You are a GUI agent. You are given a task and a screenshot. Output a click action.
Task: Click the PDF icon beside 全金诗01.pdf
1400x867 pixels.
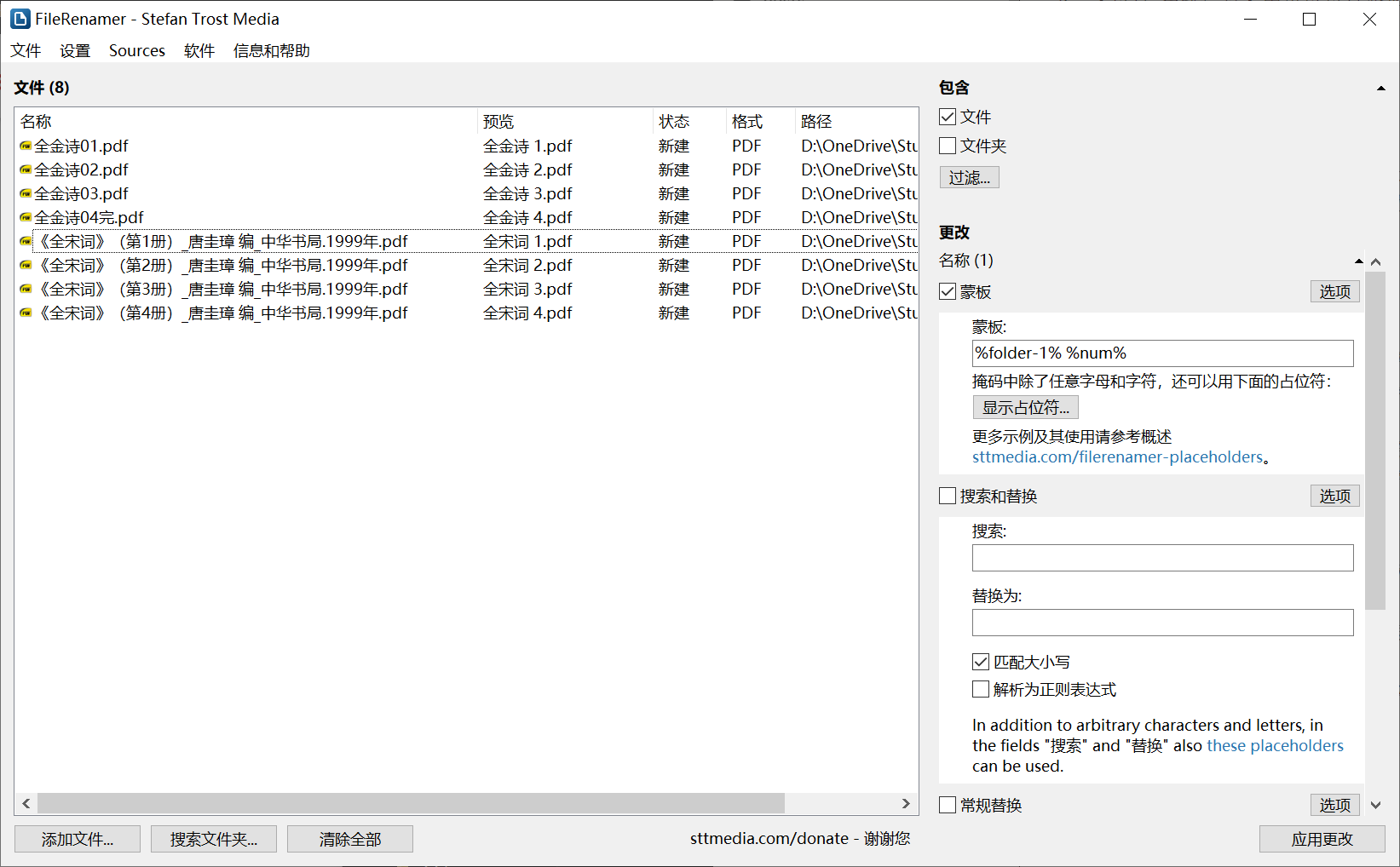click(x=26, y=146)
